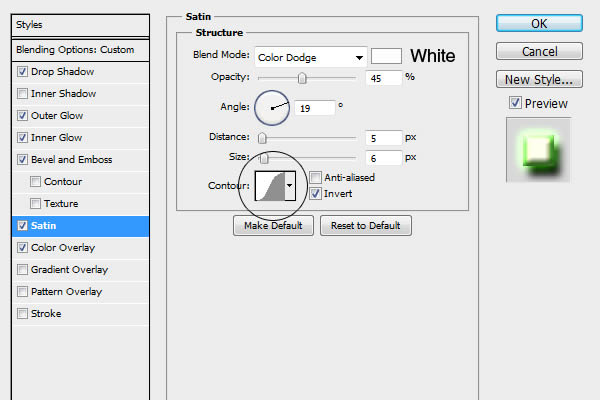
Task: Click the Contour curve thumbnail
Action: [x=270, y=185]
